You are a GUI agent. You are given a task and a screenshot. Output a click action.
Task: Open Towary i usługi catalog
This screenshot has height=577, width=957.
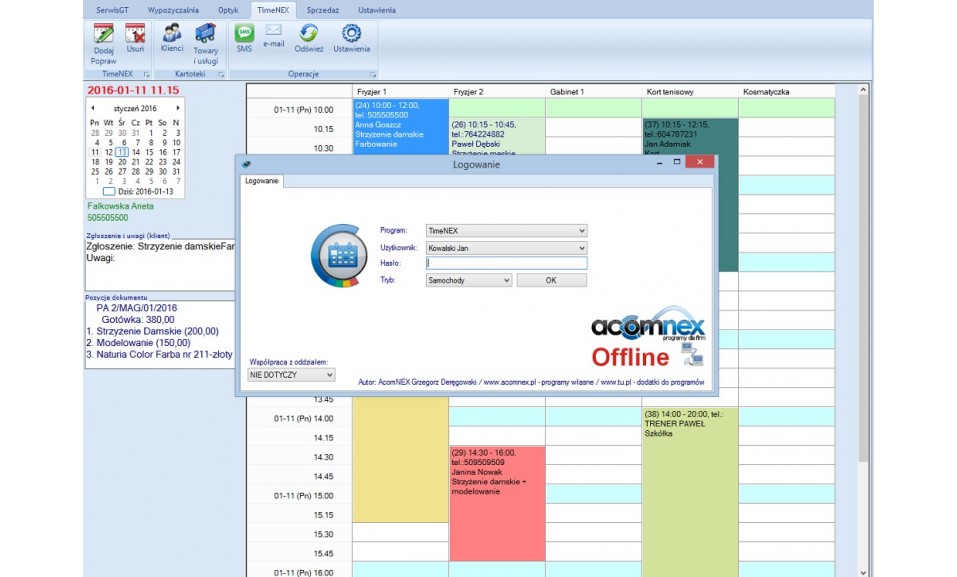[206, 34]
